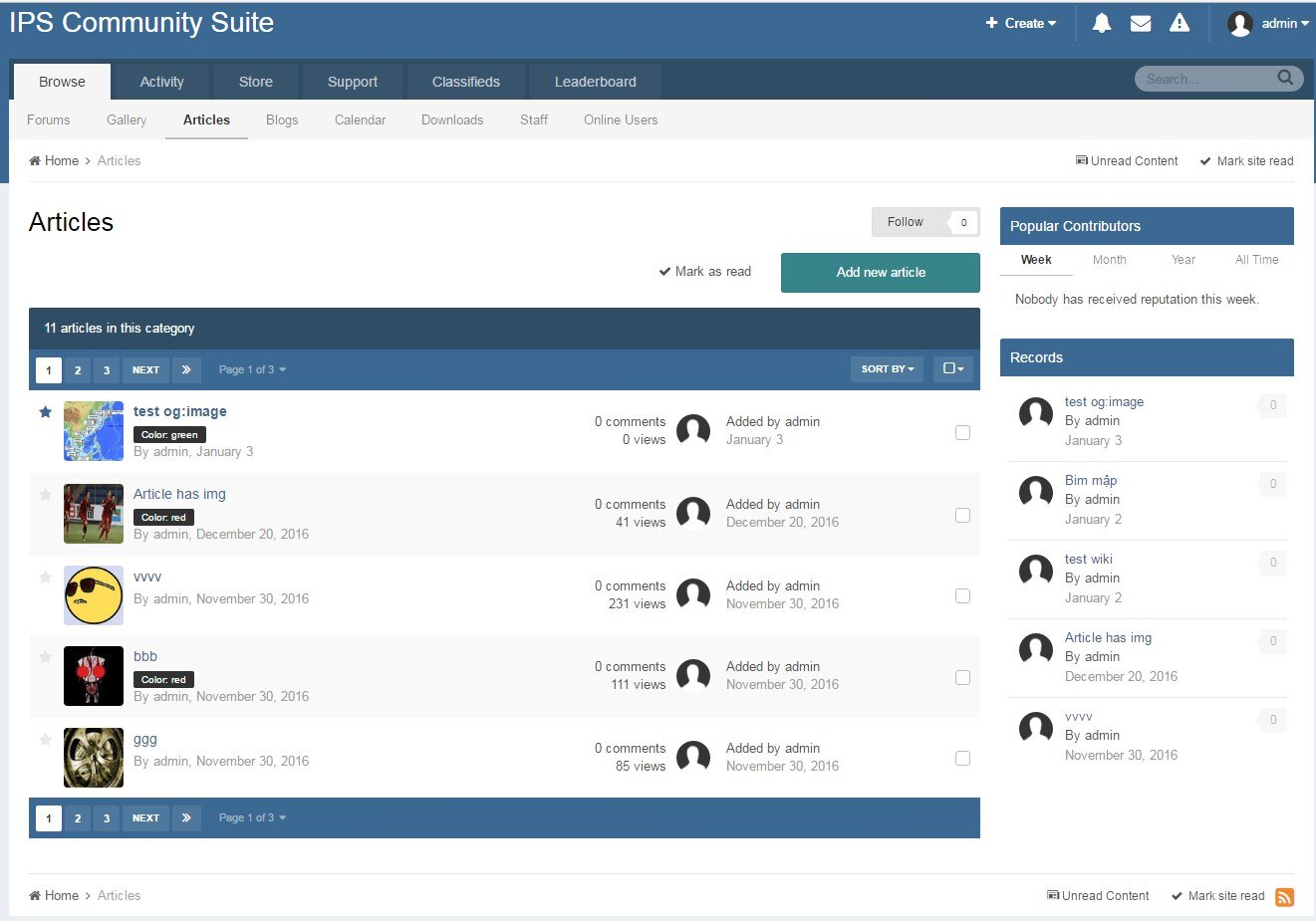Image resolution: width=1316 pixels, height=921 pixels.
Task: Jump to last page using top double-arrow
Action: [x=186, y=369]
